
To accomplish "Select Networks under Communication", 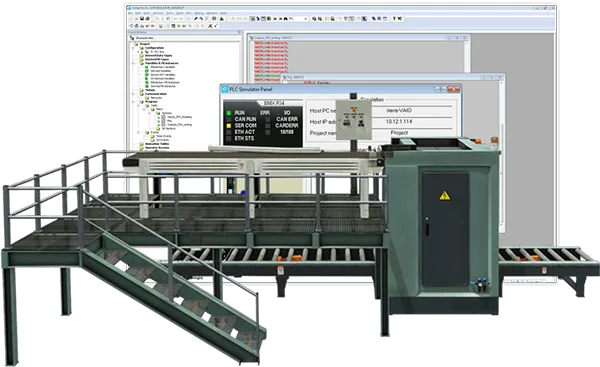I will tap(156, 98).
